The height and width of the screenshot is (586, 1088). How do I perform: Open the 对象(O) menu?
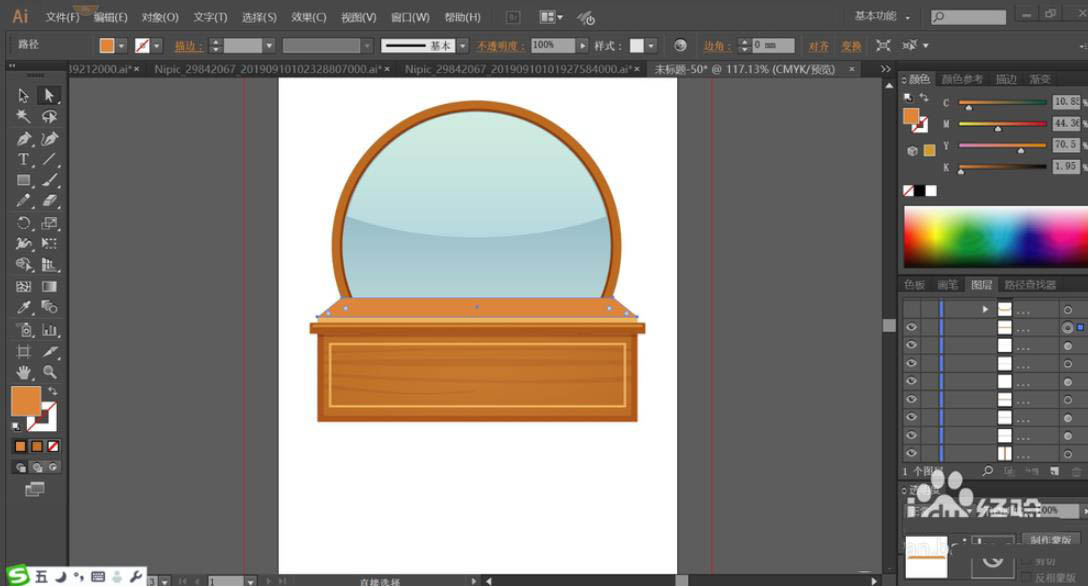coord(160,17)
